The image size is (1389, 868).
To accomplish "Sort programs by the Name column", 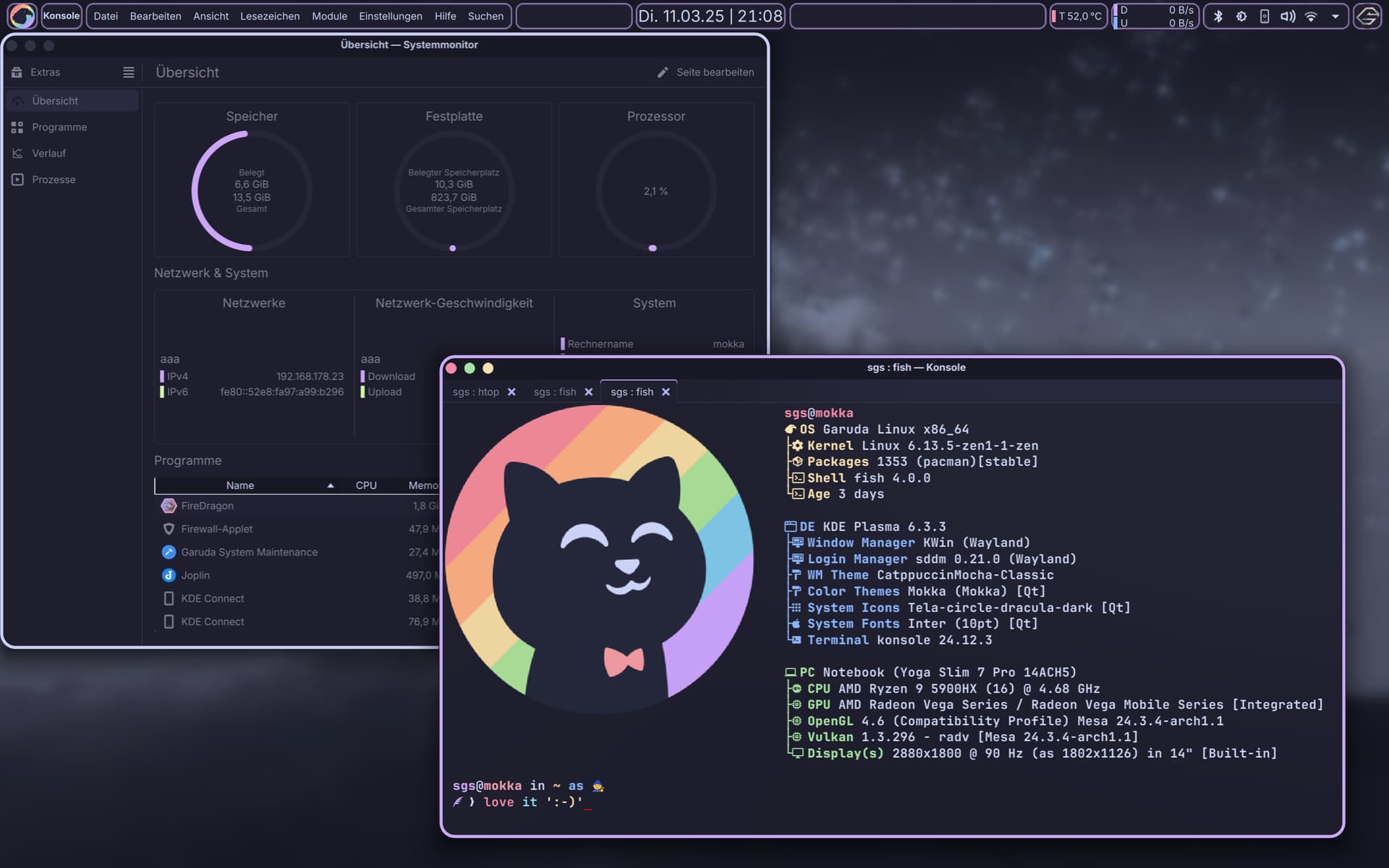I will [240, 485].
